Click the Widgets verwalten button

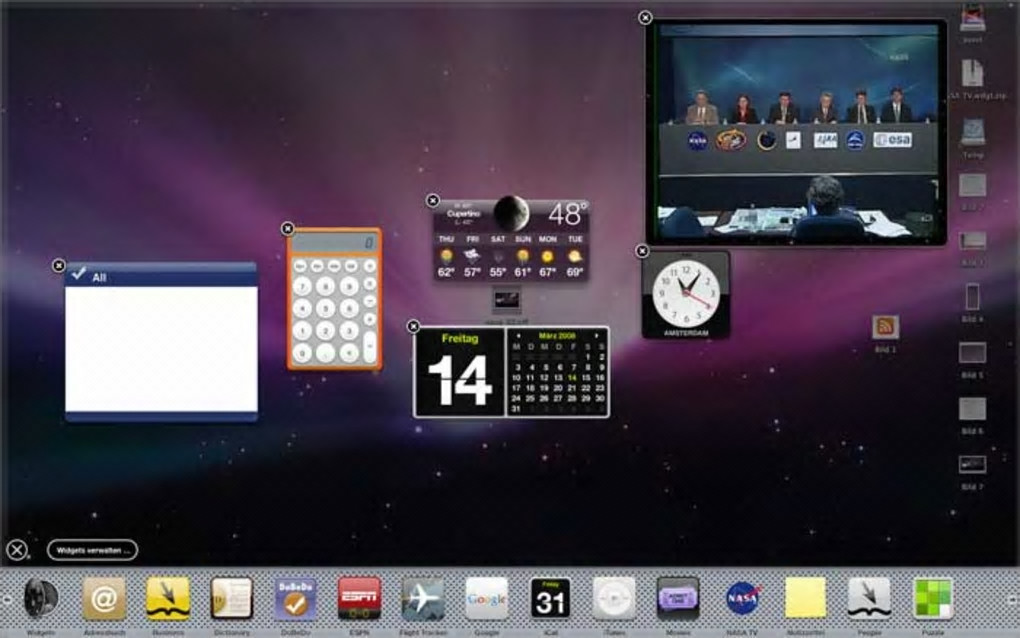92,550
